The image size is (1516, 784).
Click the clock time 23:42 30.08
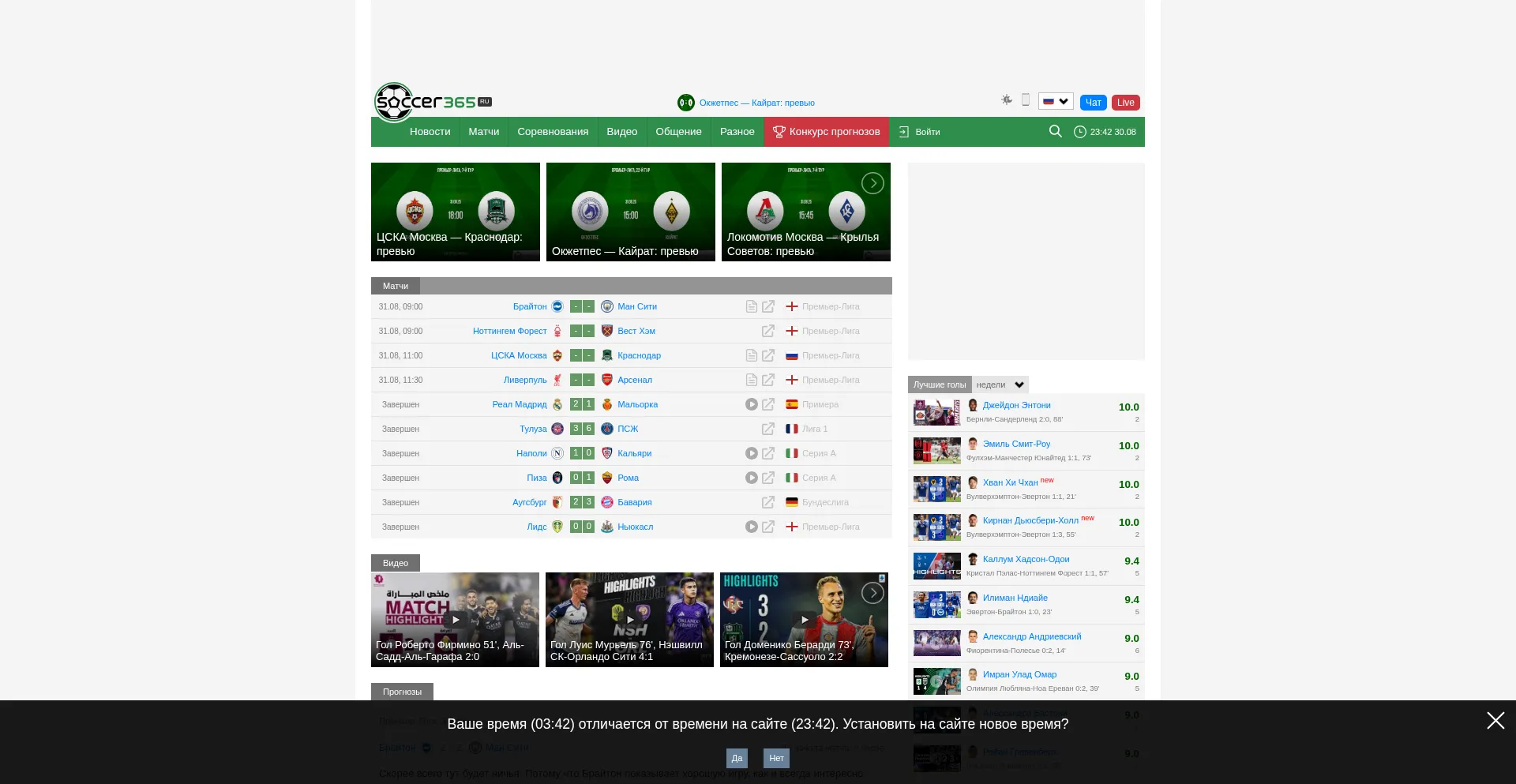coord(1105,132)
